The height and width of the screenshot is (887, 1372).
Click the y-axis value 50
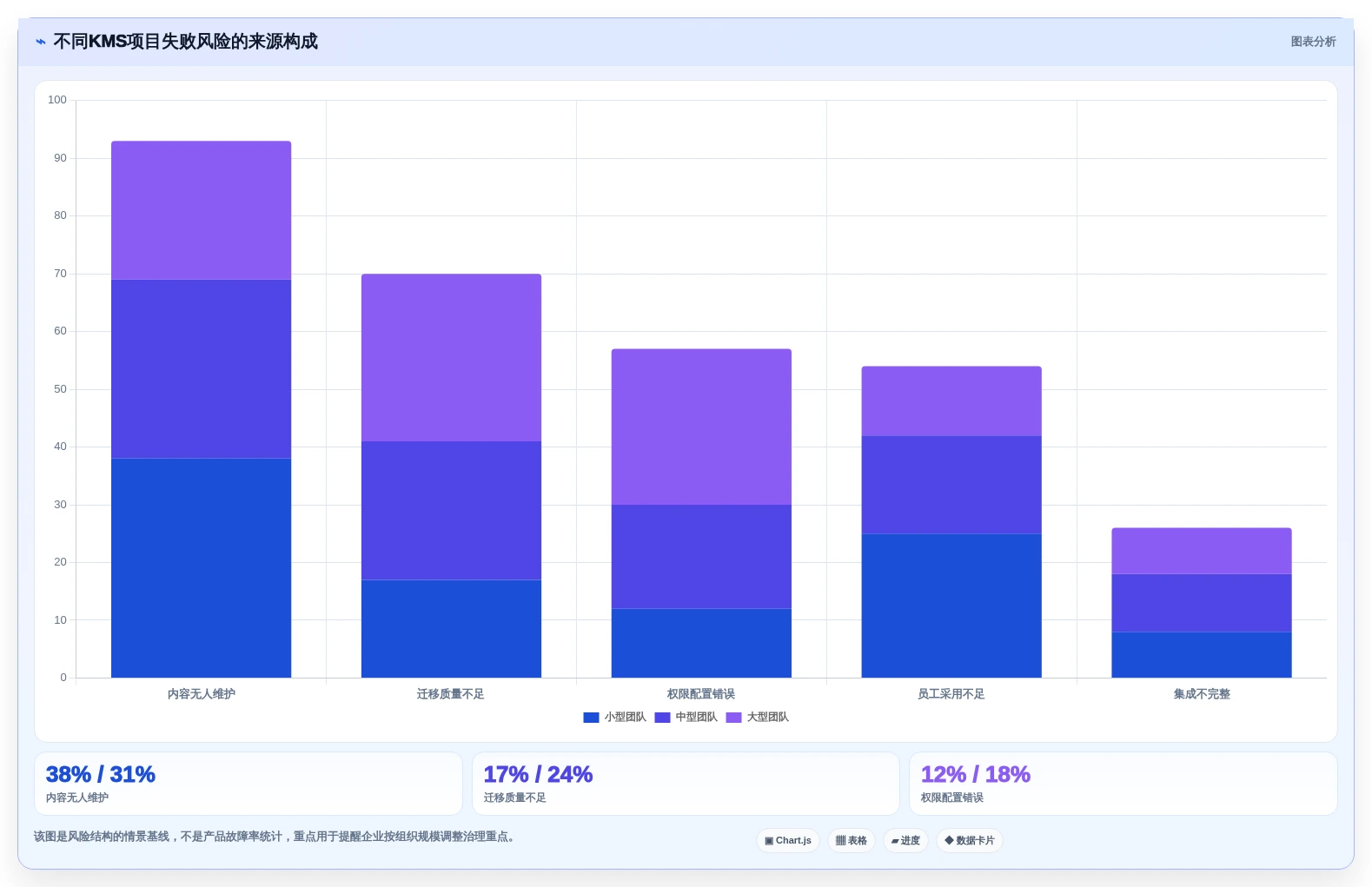coord(60,389)
